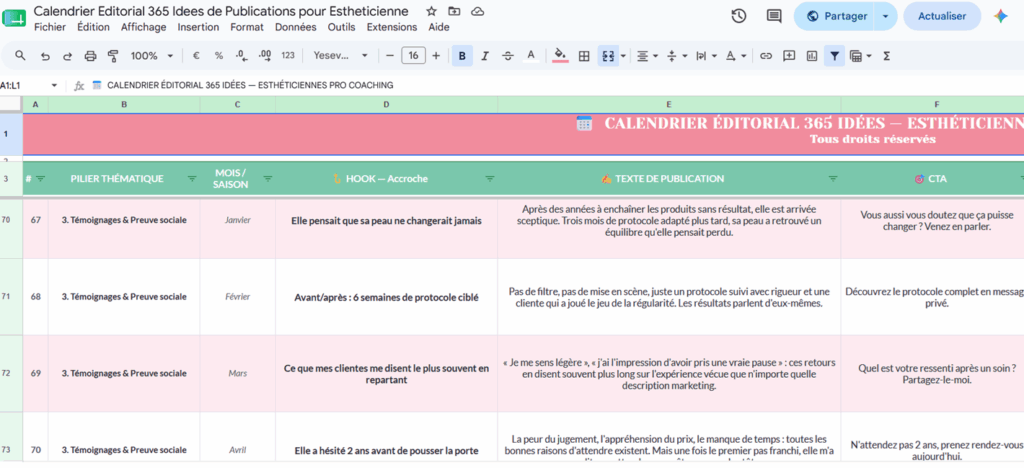Increase font size with plus
Viewport: 1024px width, 468px height.
coord(436,56)
